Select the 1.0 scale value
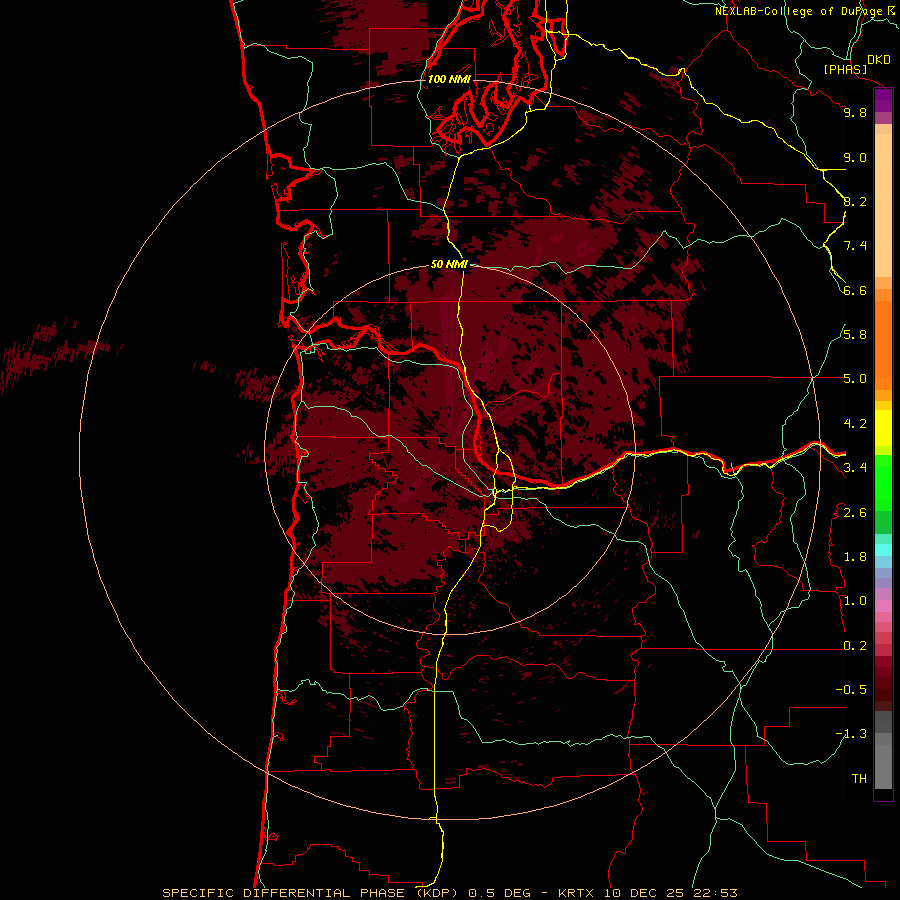 tap(855, 601)
